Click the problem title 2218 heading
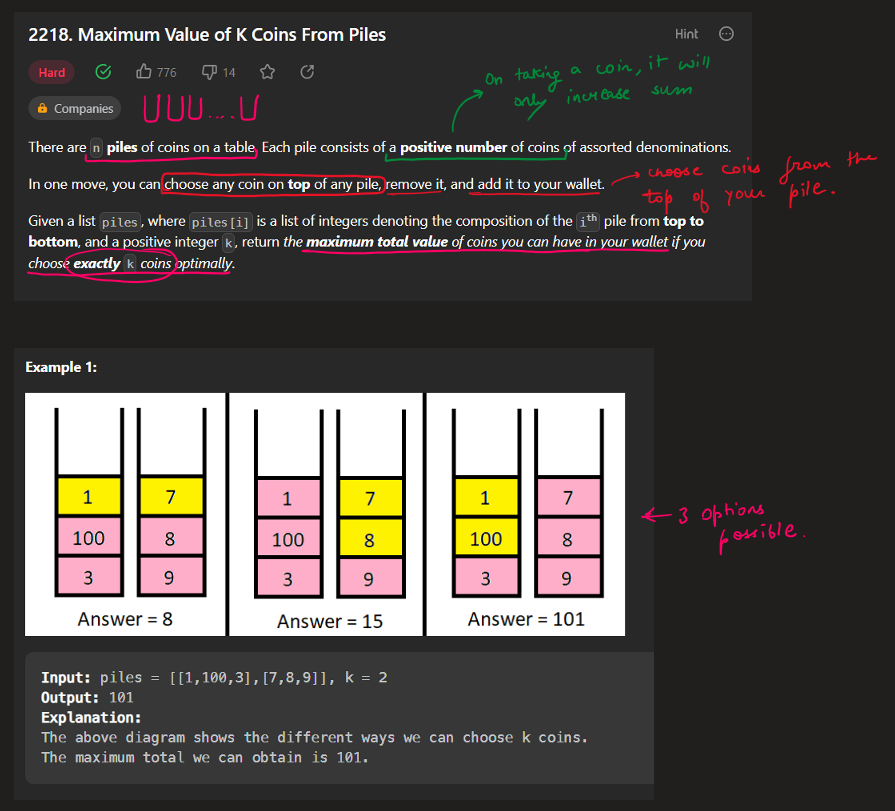This screenshot has width=895, height=811. [207, 35]
